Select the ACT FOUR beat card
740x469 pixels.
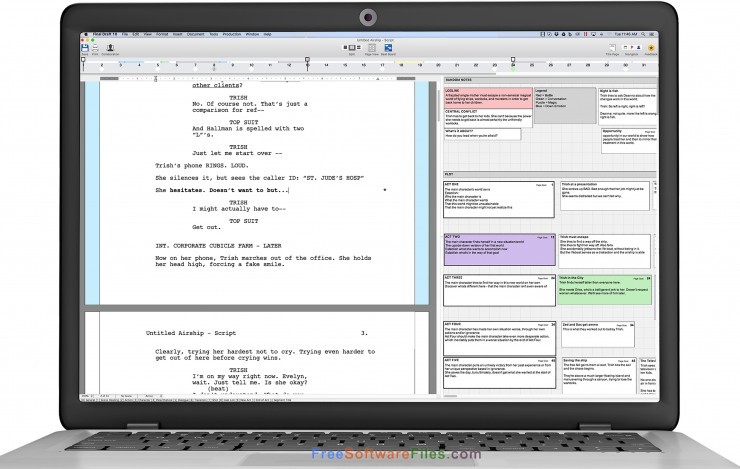pos(499,339)
